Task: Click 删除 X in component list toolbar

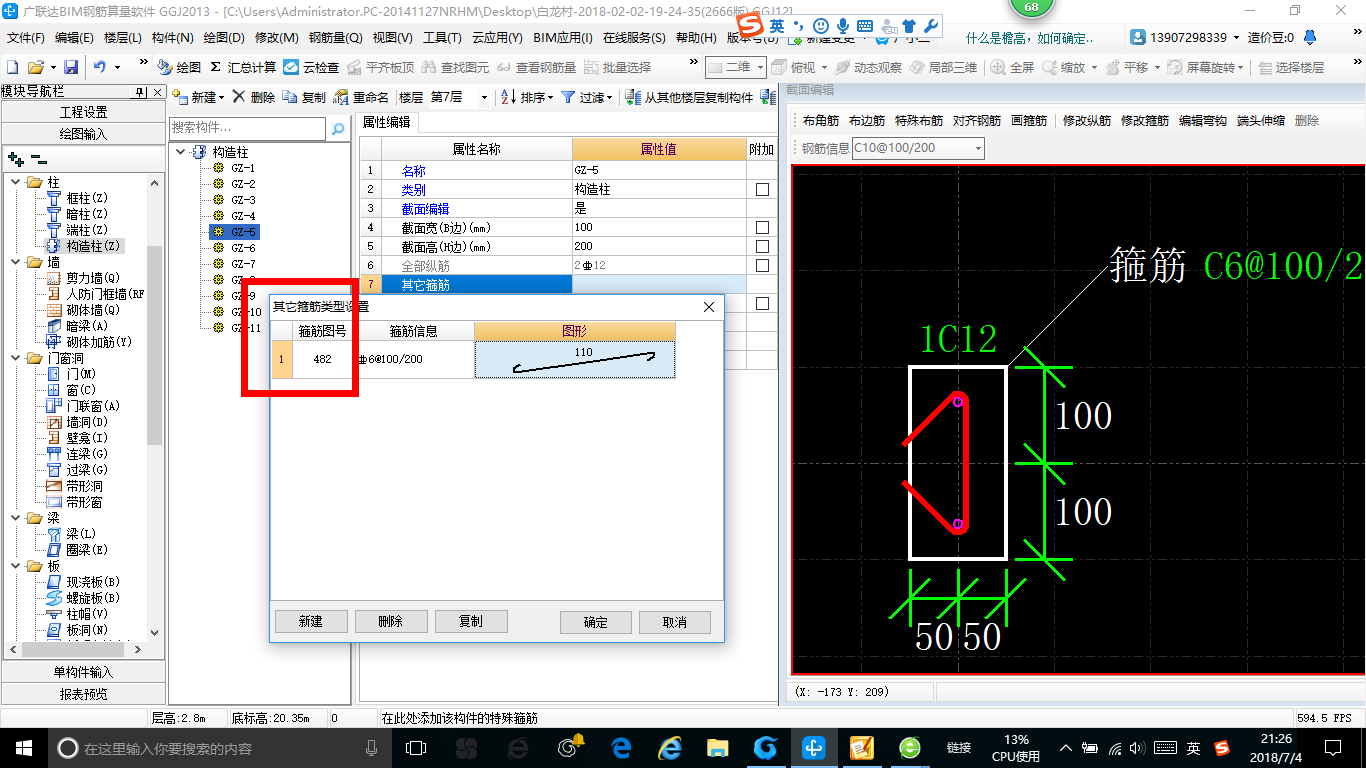Action: click(x=253, y=97)
